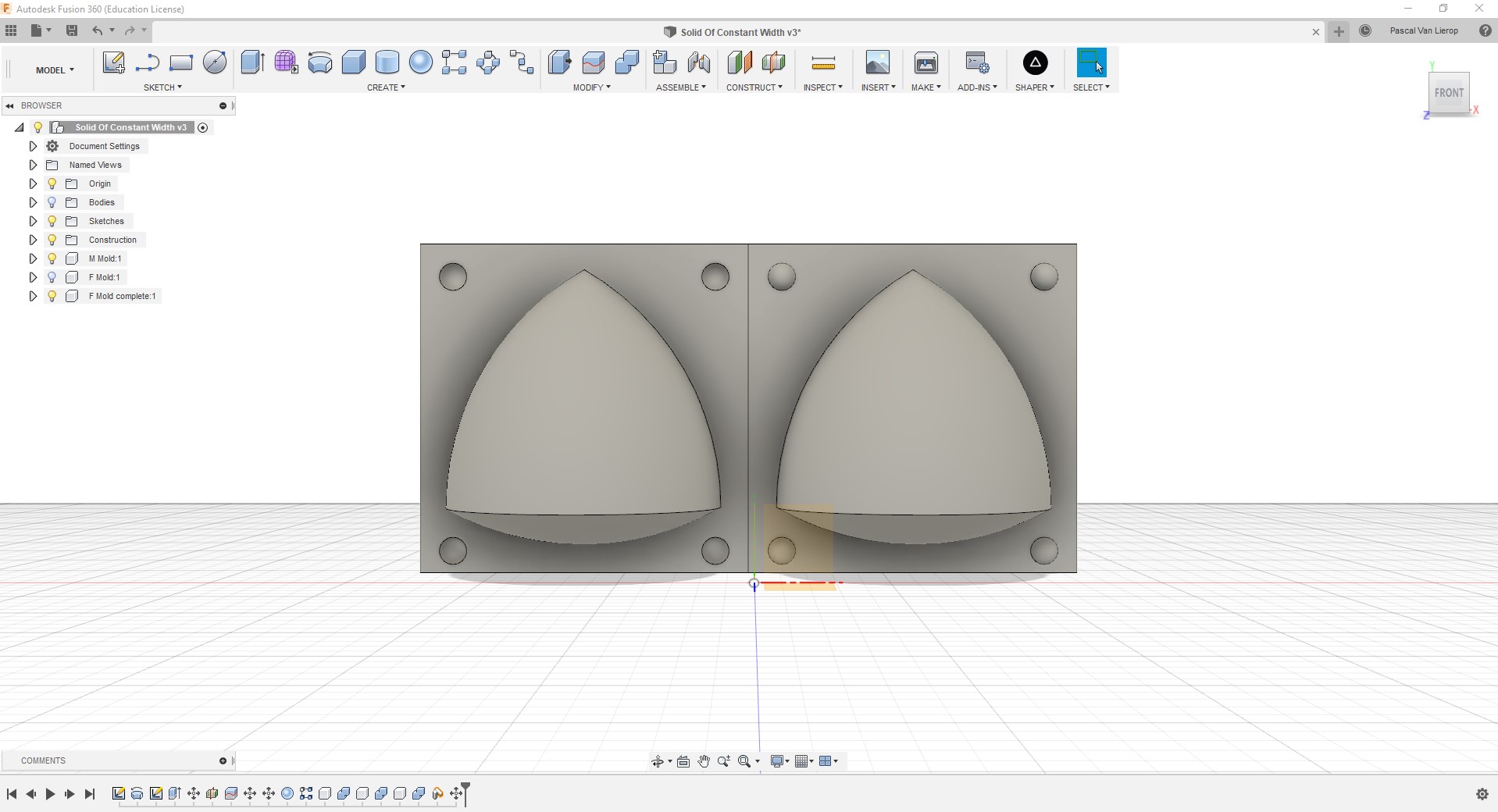The image size is (1498, 812).
Task: Click the Save icon in the top bar
Action: (x=72, y=30)
